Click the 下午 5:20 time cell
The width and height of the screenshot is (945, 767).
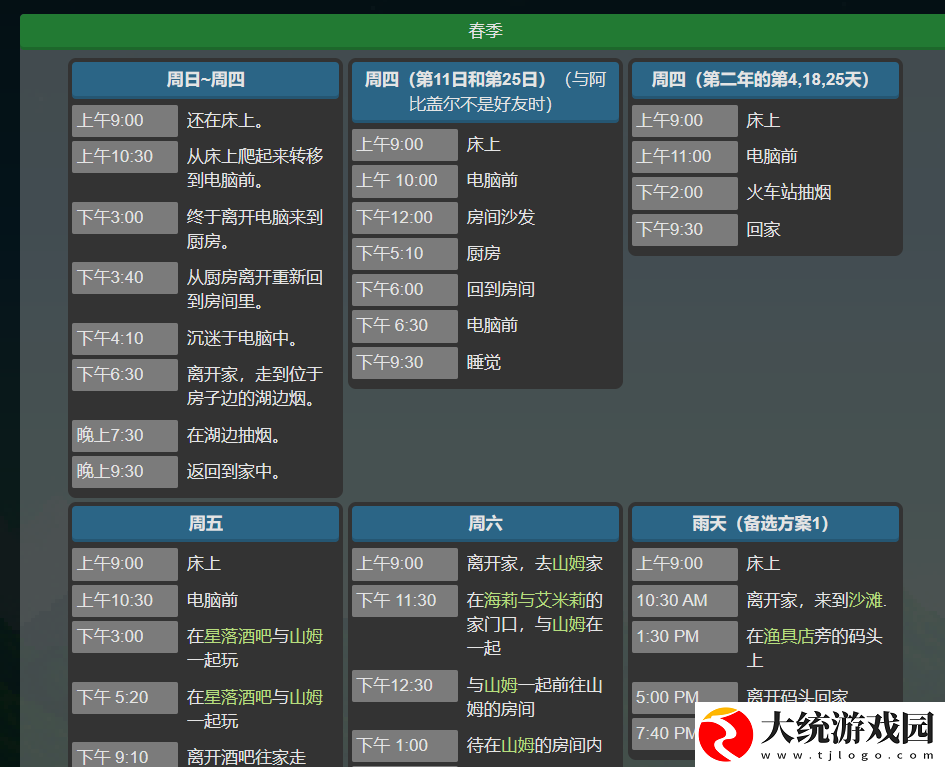point(125,698)
